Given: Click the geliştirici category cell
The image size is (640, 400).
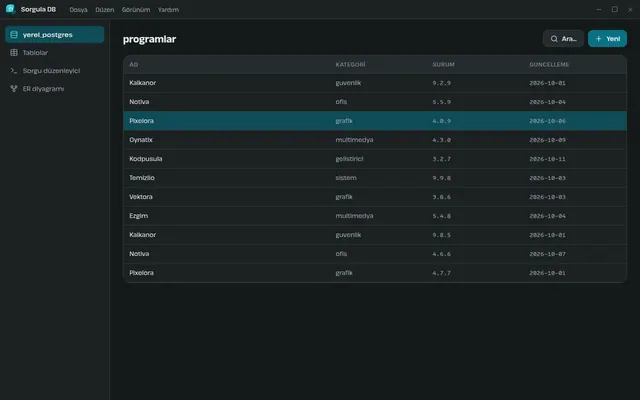Looking at the screenshot, I should coord(349,159).
